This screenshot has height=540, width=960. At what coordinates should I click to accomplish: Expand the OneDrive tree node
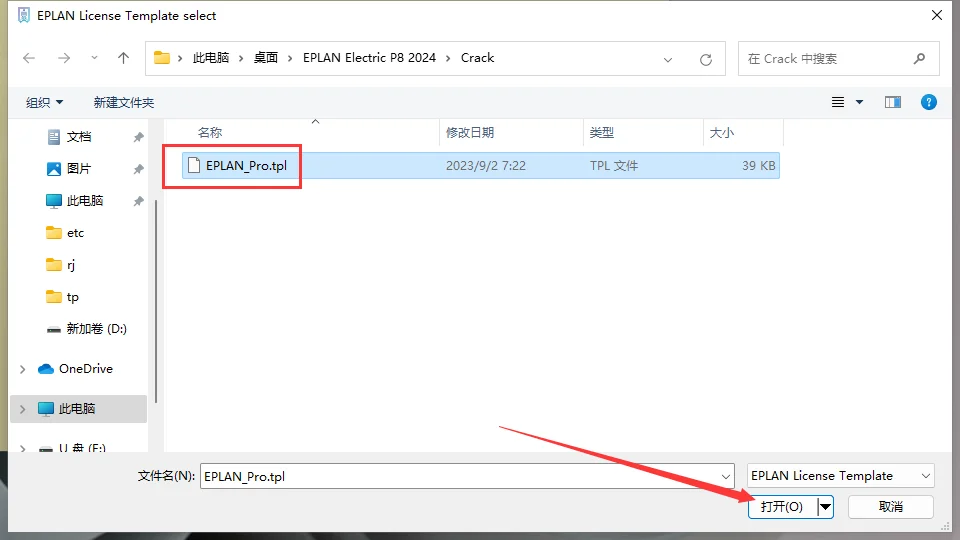point(23,369)
